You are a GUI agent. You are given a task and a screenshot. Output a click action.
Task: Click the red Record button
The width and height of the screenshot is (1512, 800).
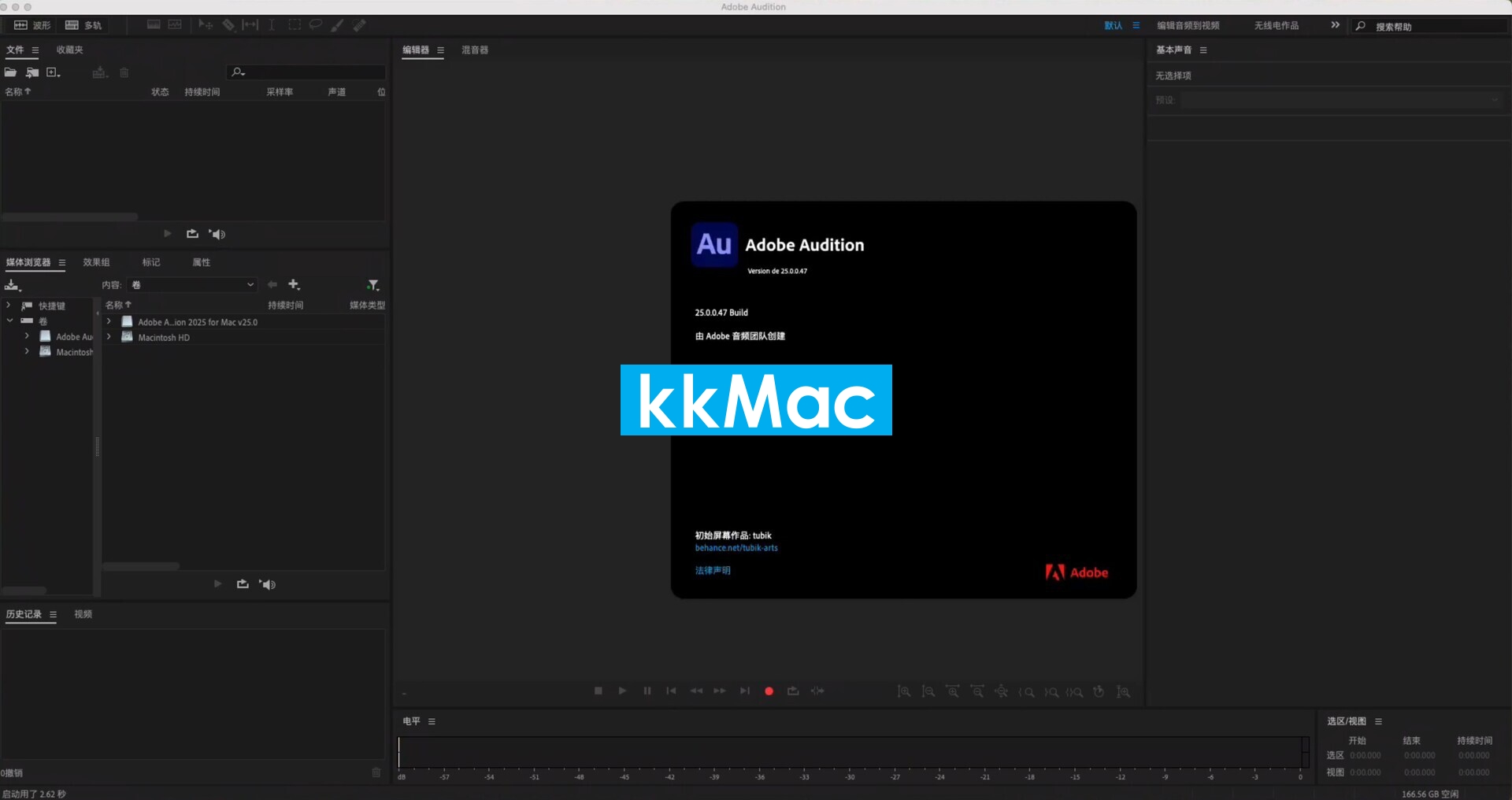tap(769, 691)
